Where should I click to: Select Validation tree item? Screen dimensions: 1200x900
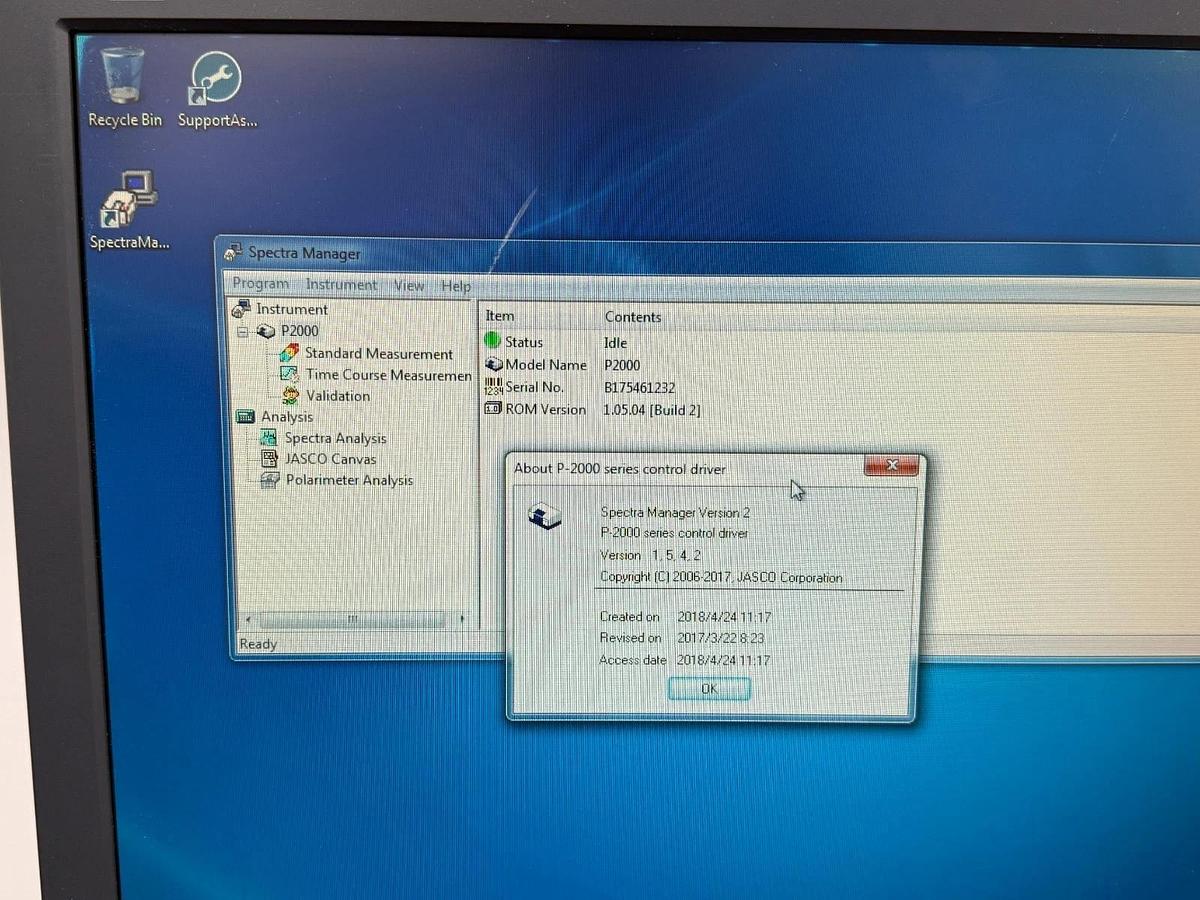click(338, 395)
